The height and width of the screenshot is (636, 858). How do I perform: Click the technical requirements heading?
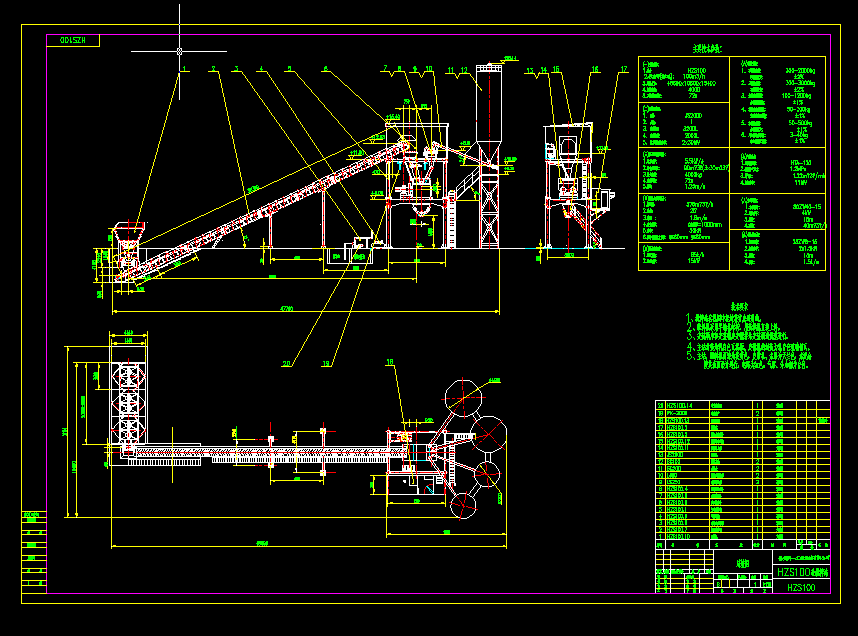click(x=739, y=307)
